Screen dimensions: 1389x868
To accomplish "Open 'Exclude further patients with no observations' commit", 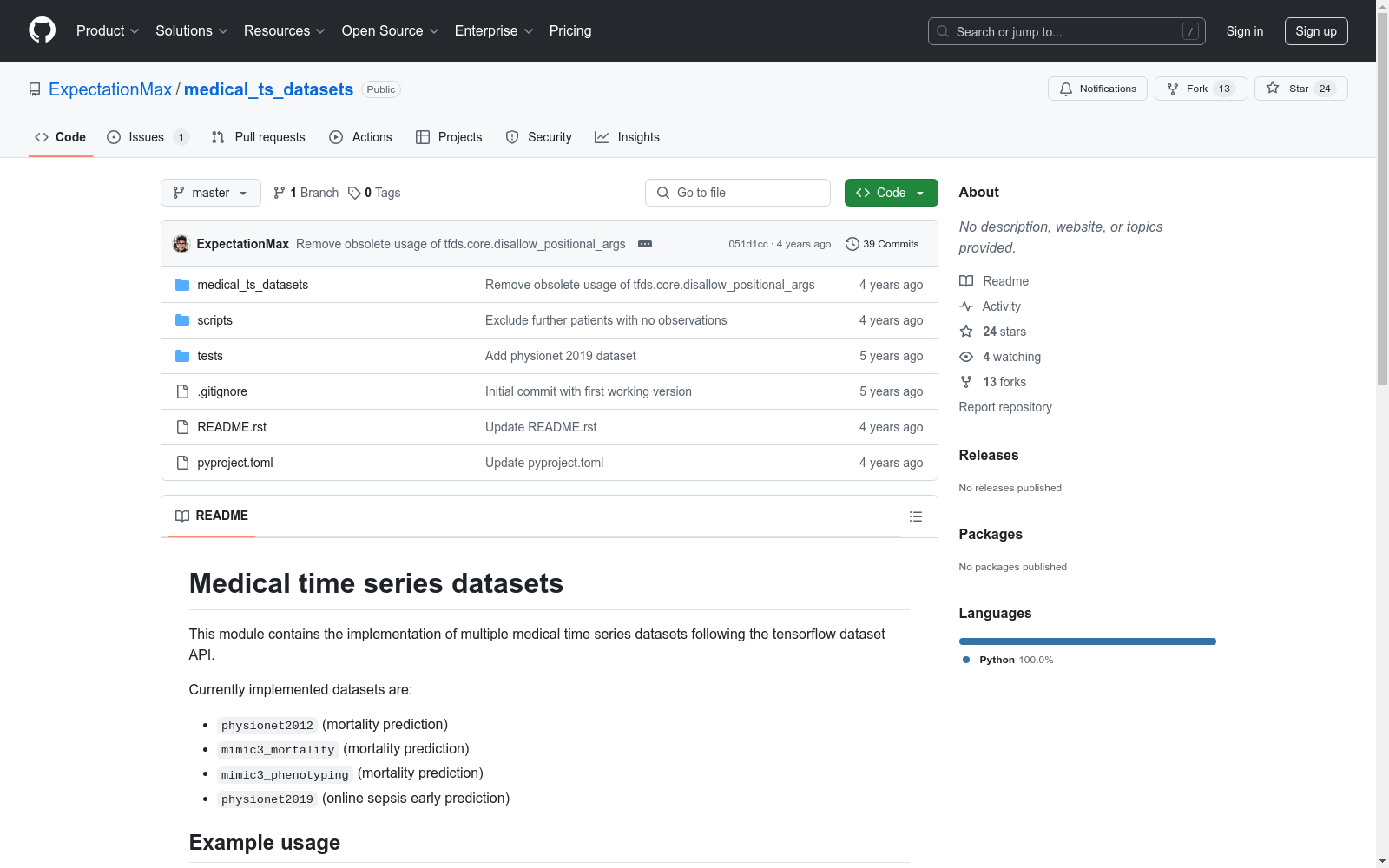I will tap(606, 320).
